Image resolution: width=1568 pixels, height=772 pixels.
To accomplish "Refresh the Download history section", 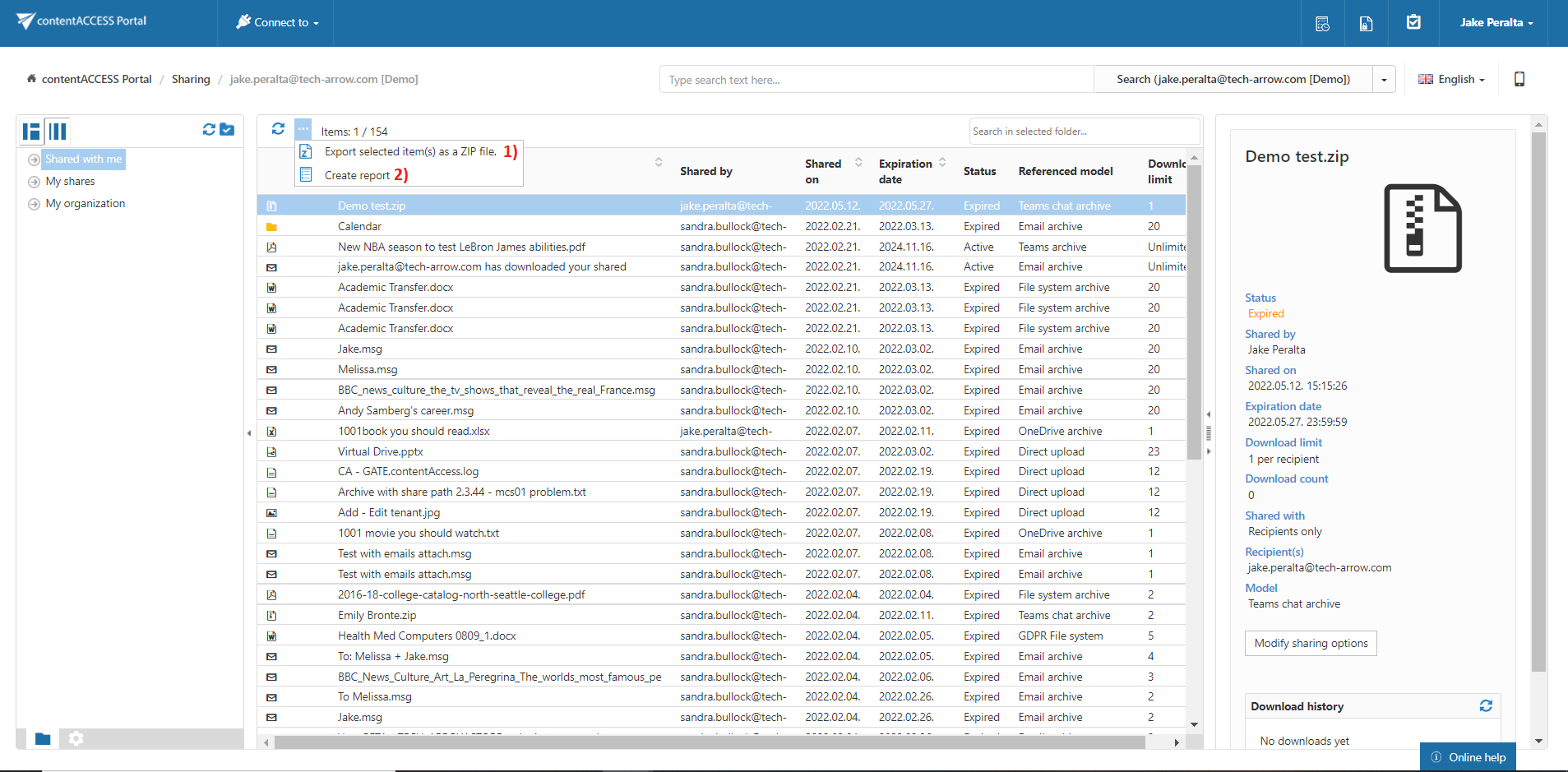I will pyautogui.click(x=1485, y=706).
